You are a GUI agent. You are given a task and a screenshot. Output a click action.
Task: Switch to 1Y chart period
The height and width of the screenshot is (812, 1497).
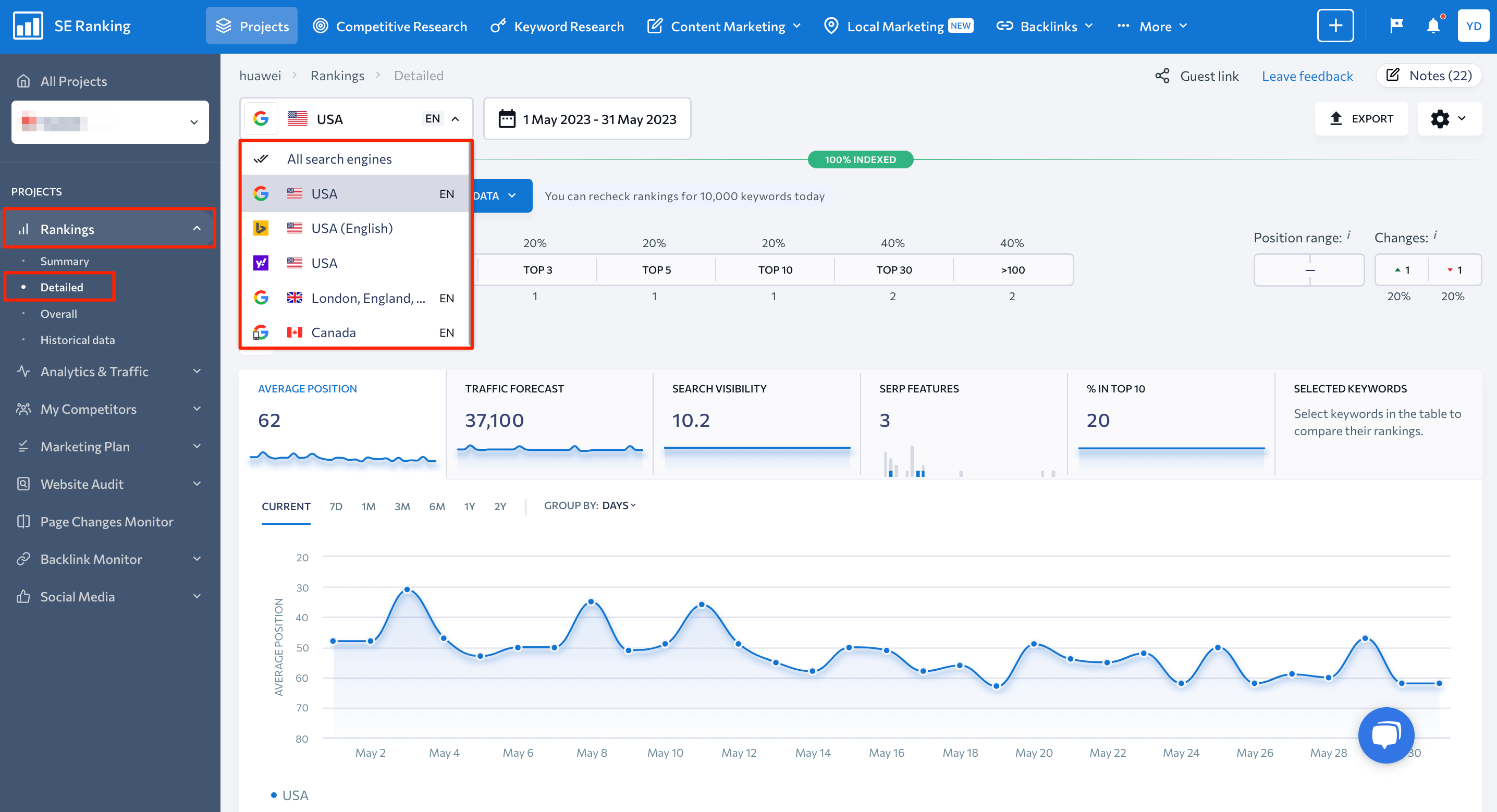coord(470,506)
